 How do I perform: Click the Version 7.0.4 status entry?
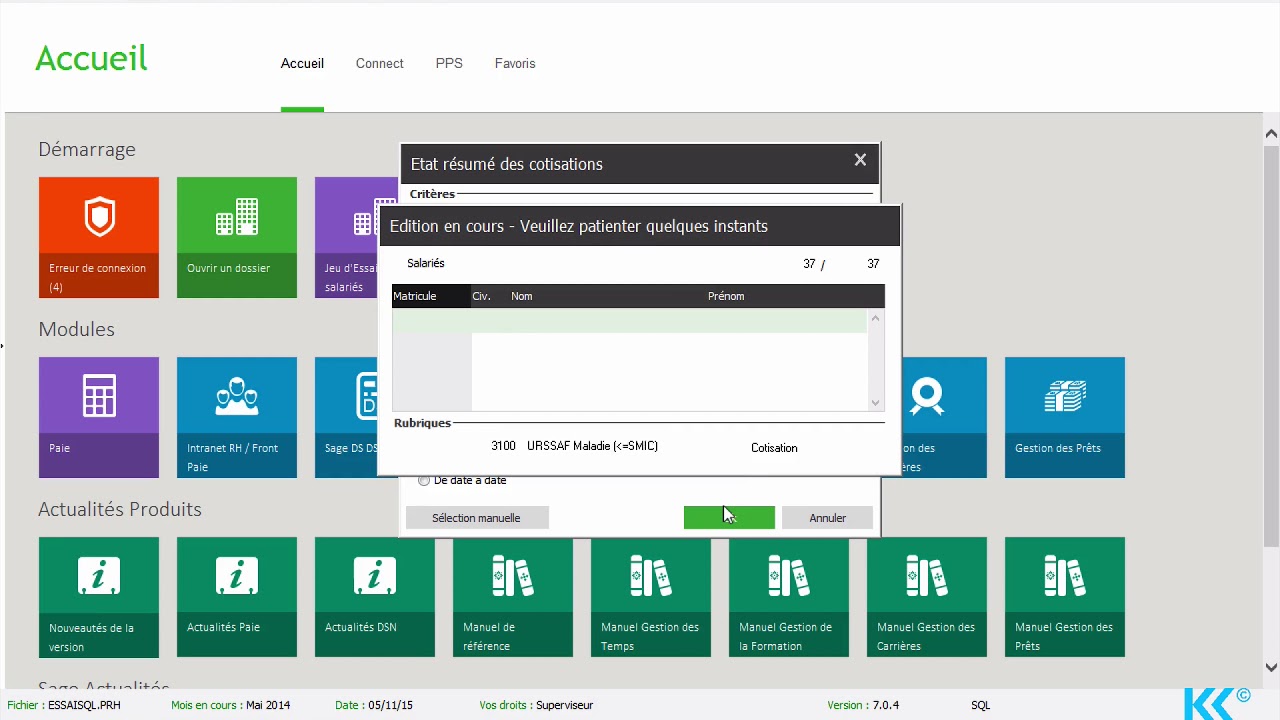[863, 705]
